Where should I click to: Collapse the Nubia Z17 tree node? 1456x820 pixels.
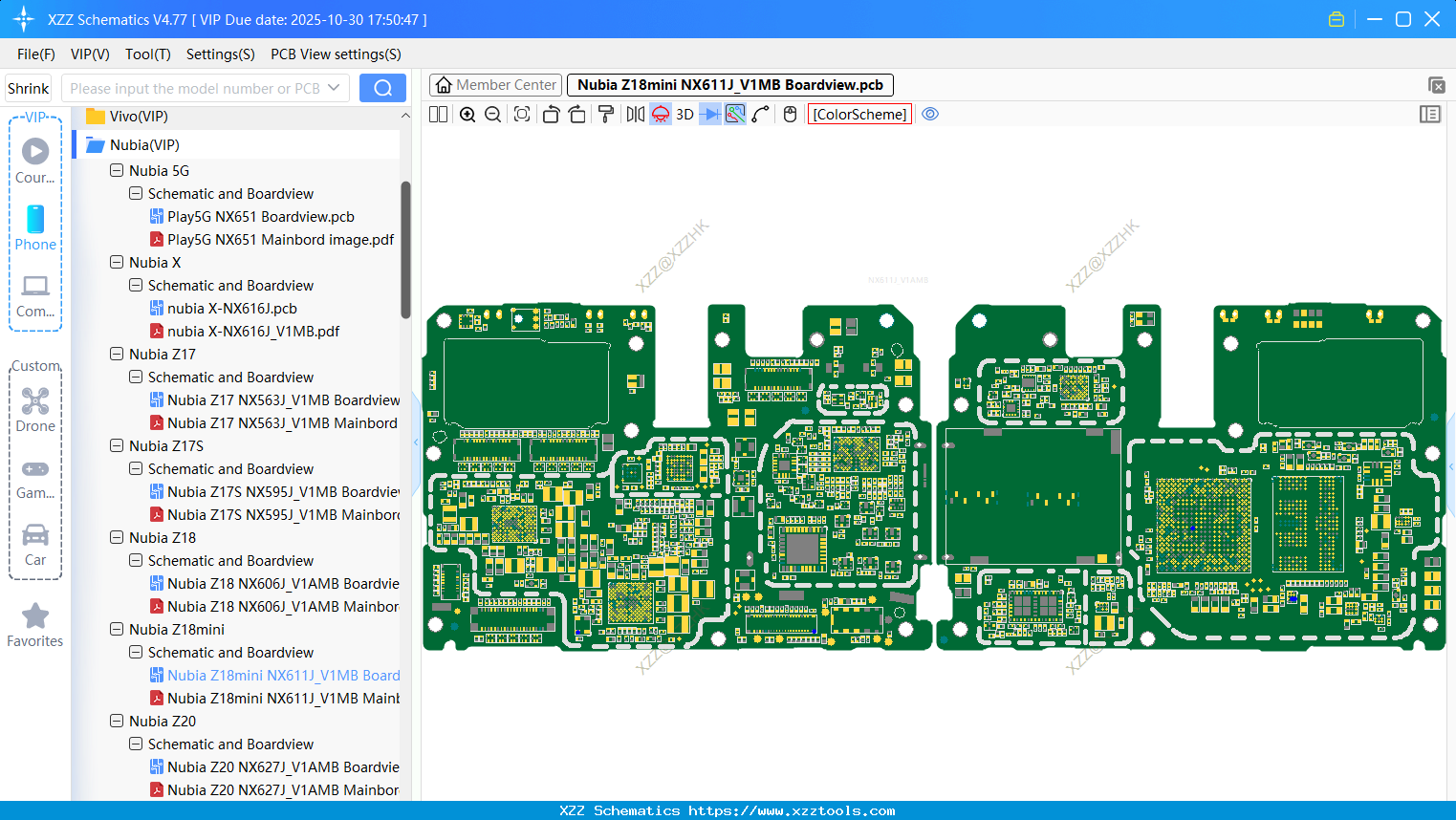[x=116, y=354]
